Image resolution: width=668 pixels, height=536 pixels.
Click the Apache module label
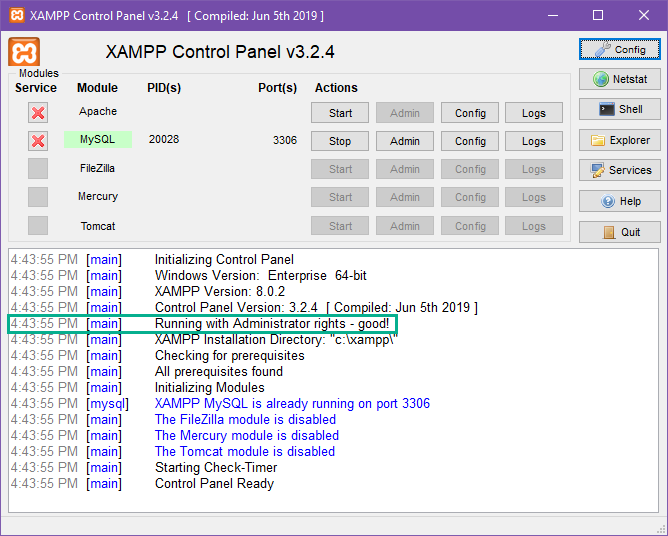(98, 111)
